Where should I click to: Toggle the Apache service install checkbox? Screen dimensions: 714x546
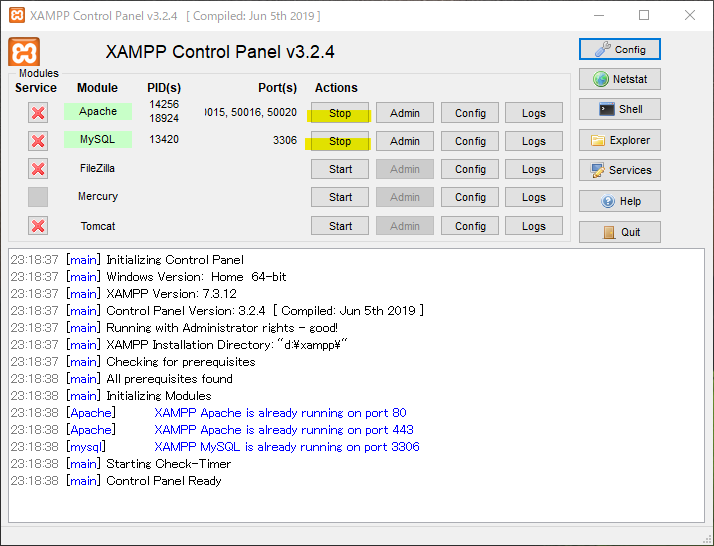pyautogui.click(x=38, y=112)
